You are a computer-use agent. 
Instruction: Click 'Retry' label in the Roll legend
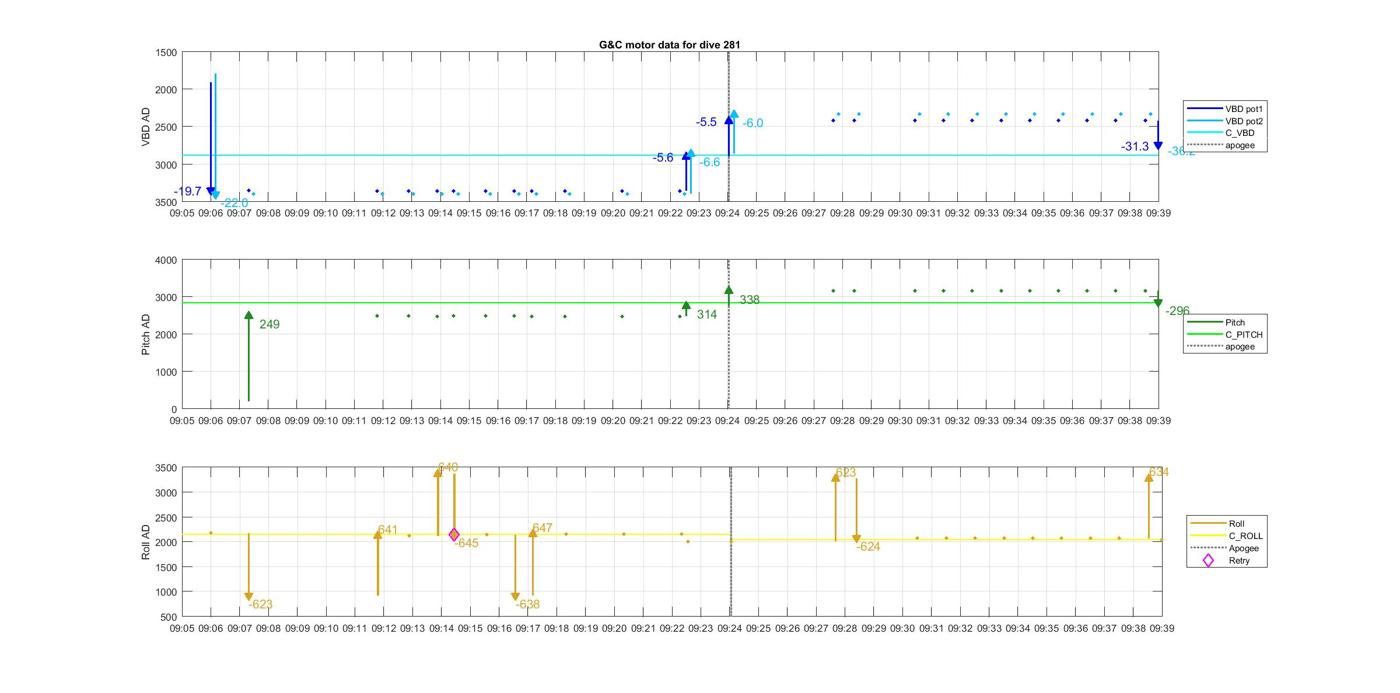coord(1240,560)
